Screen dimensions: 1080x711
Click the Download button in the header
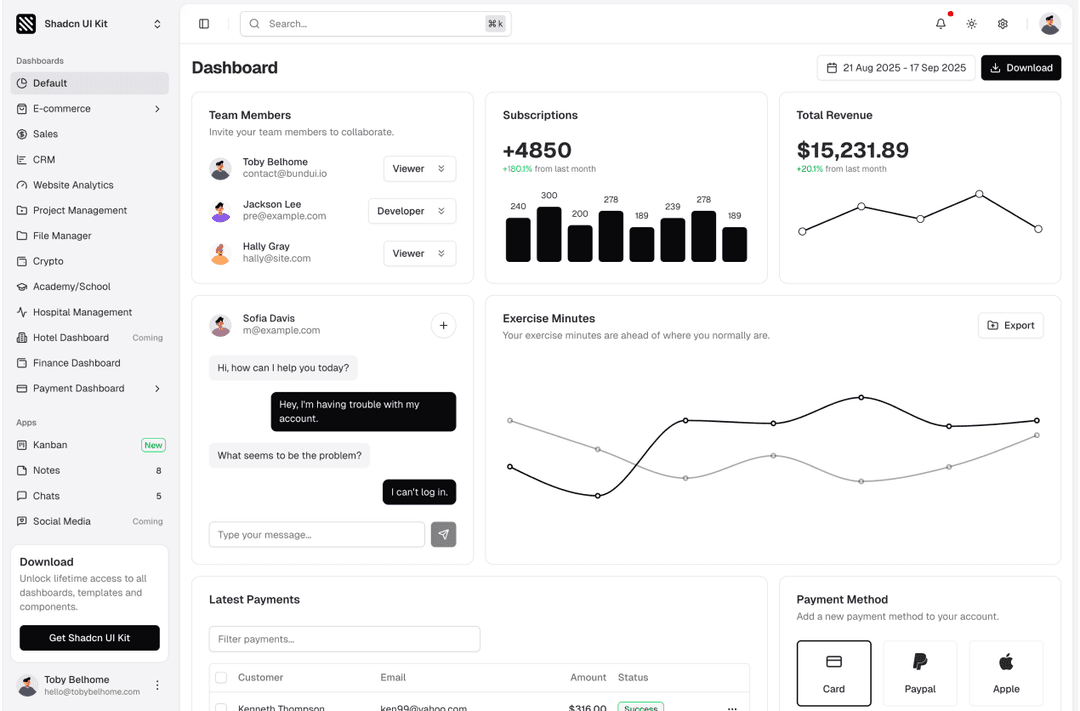tap(1020, 67)
